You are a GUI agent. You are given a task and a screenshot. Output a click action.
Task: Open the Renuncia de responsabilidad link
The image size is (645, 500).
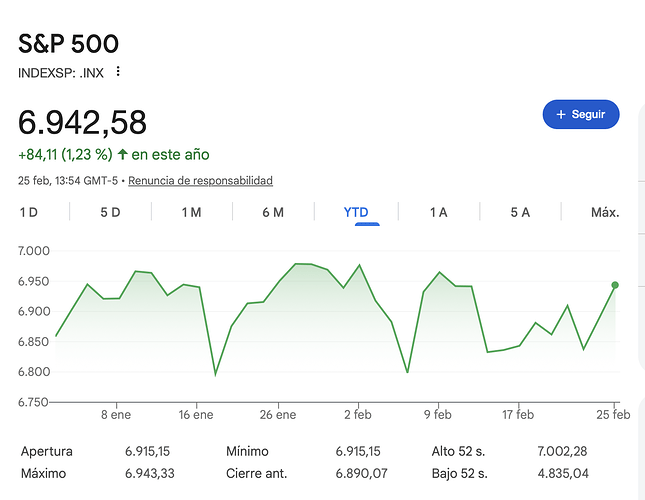[x=200, y=181]
